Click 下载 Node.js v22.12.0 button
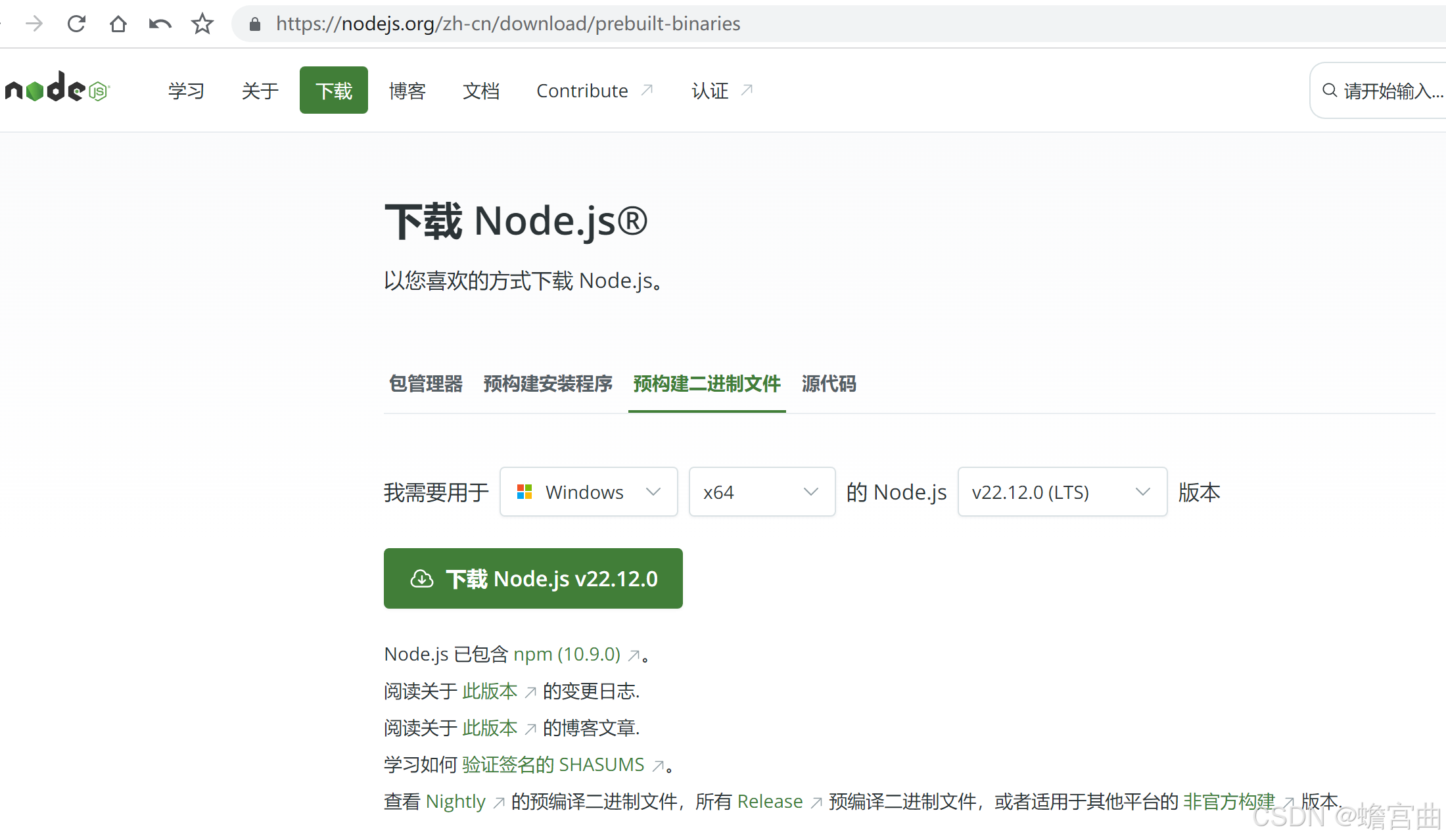 (x=533, y=578)
